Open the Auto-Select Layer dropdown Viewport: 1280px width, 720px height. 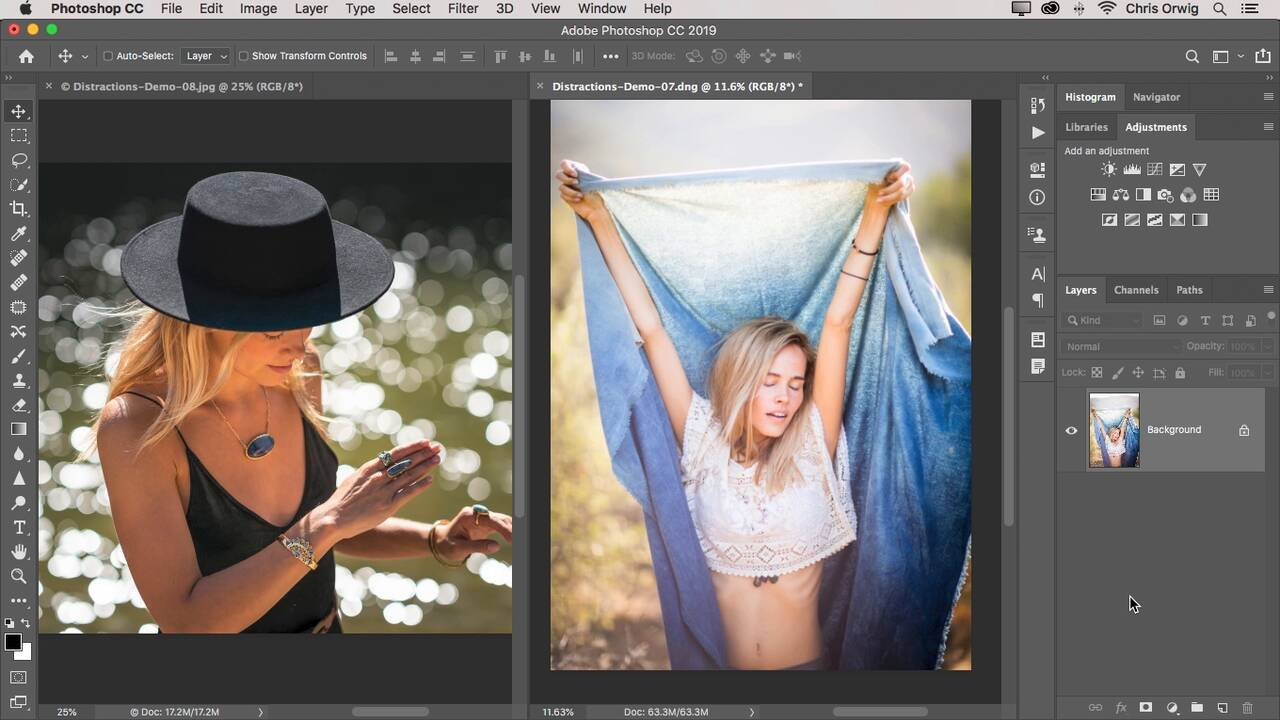click(206, 56)
